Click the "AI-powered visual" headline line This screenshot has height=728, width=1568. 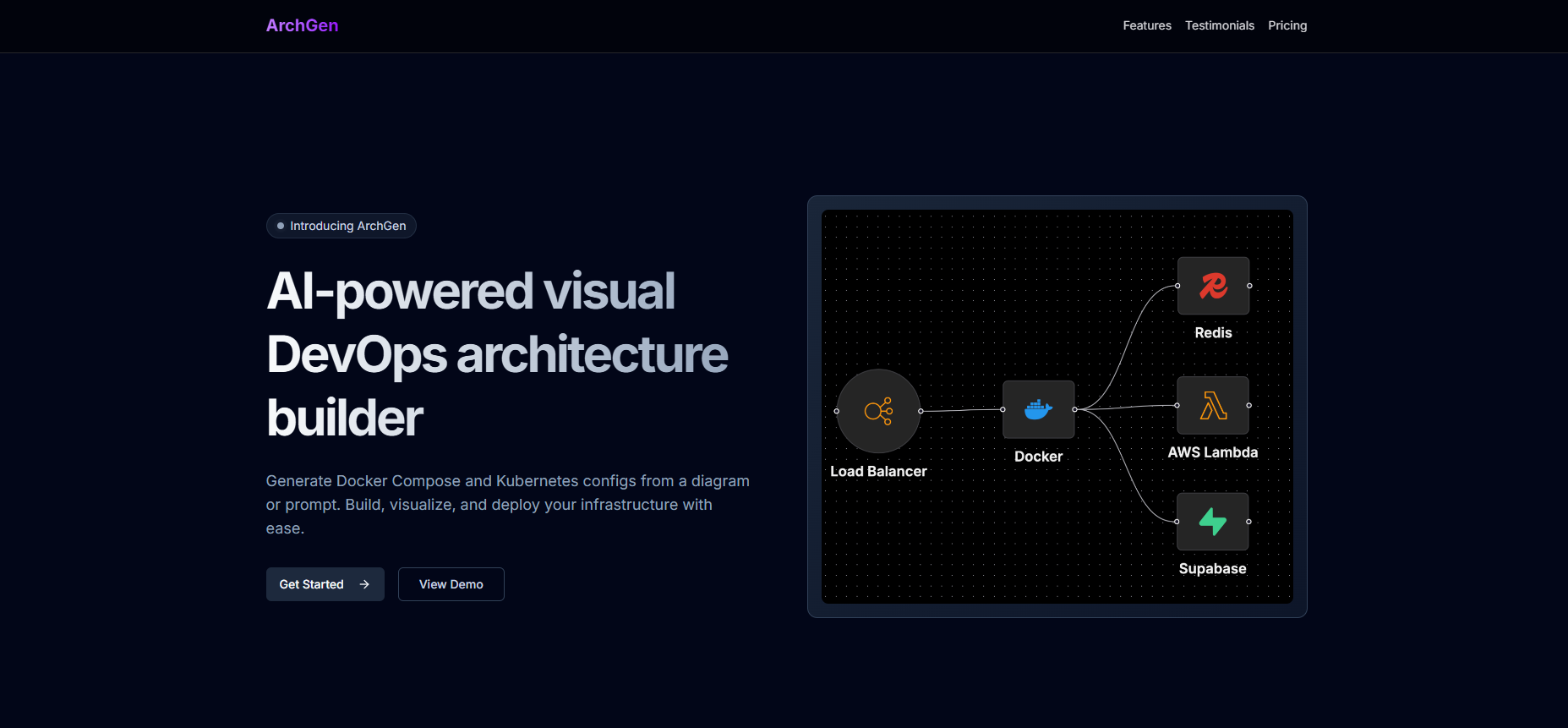point(471,292)
